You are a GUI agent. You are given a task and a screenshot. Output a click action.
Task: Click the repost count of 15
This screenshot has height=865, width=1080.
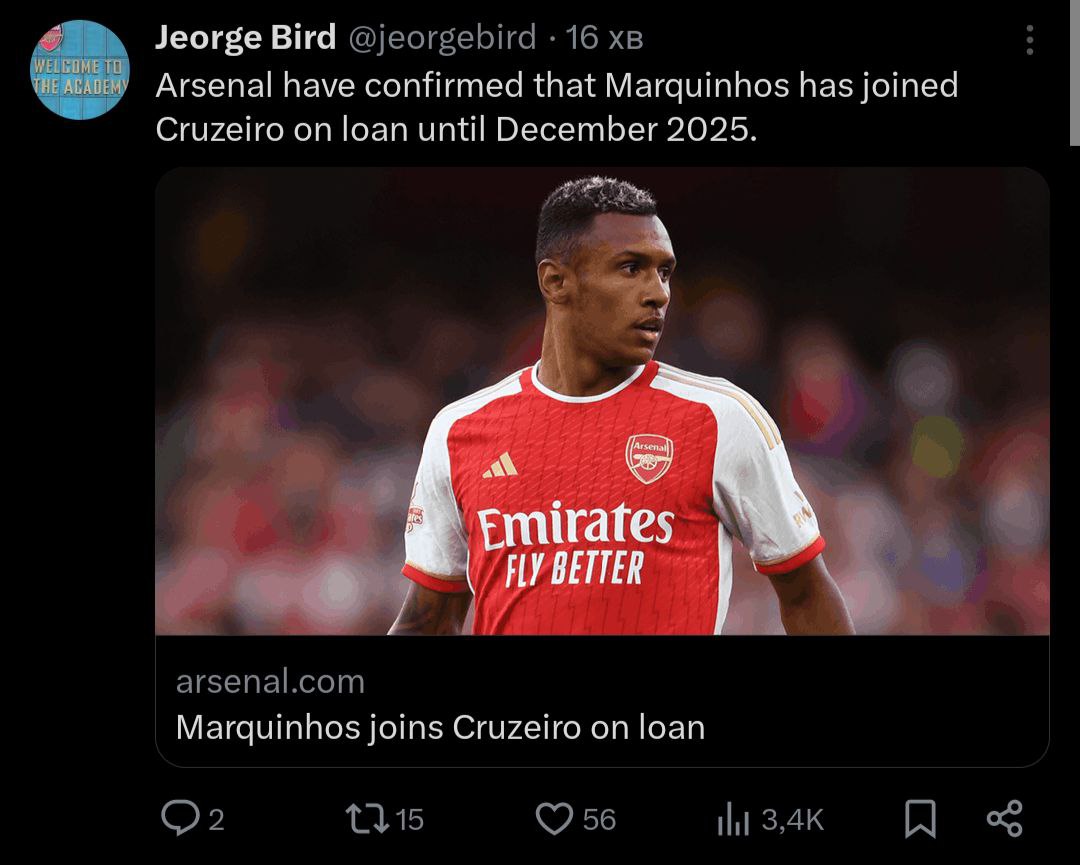click(x=410, y=821)
